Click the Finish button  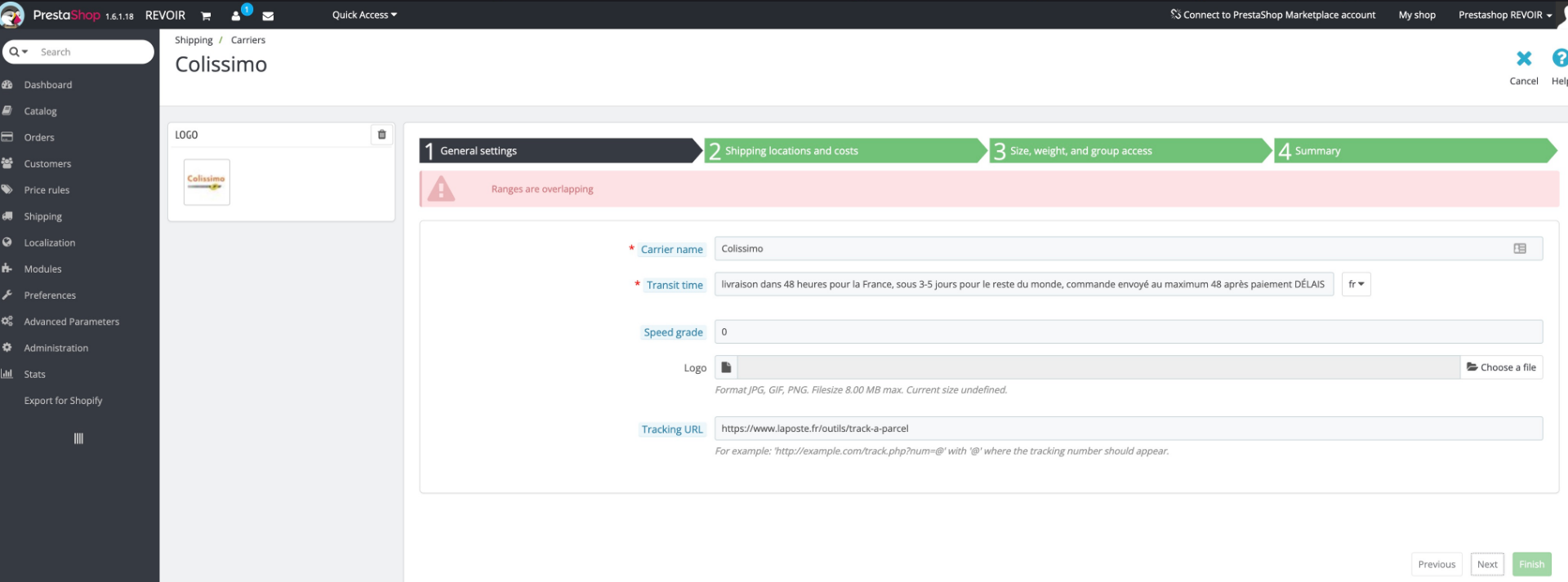click(1531, 564)
